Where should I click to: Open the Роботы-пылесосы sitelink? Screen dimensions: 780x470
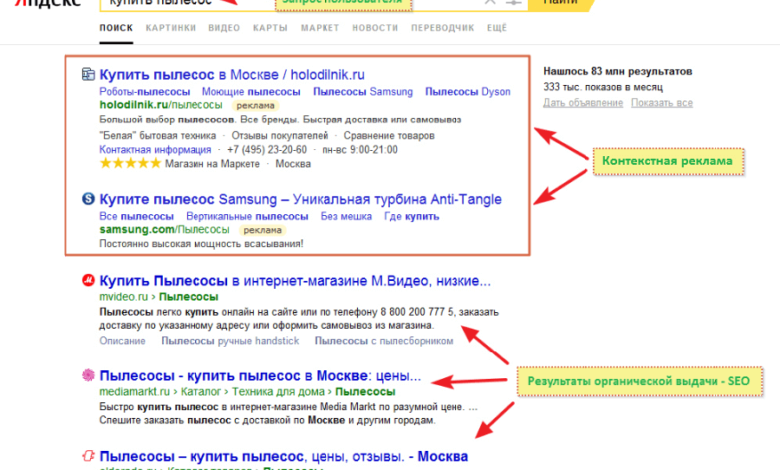pyautogui.click(x=145, y=92)
